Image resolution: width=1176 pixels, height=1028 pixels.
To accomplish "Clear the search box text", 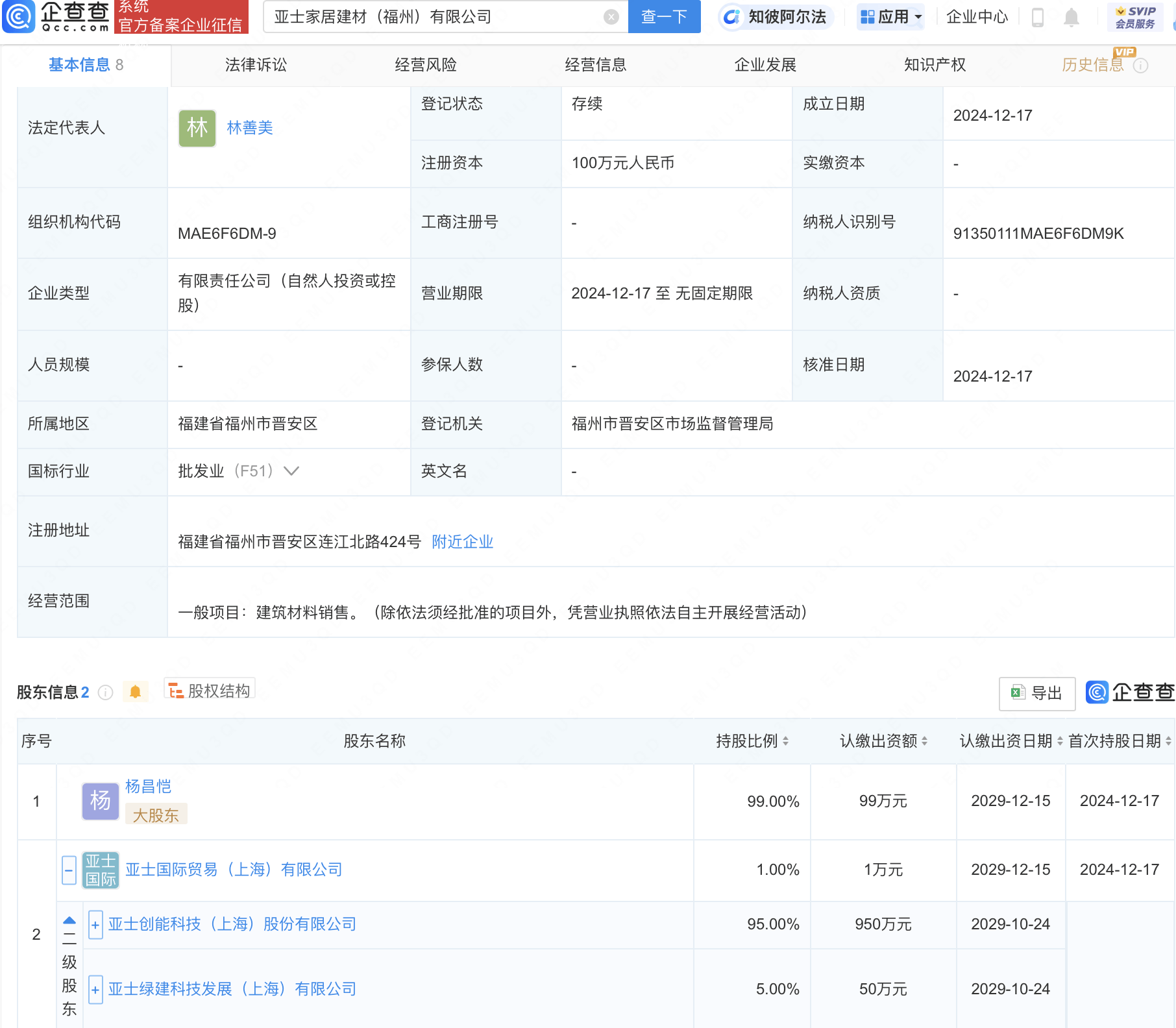I will tap(611, 17).
